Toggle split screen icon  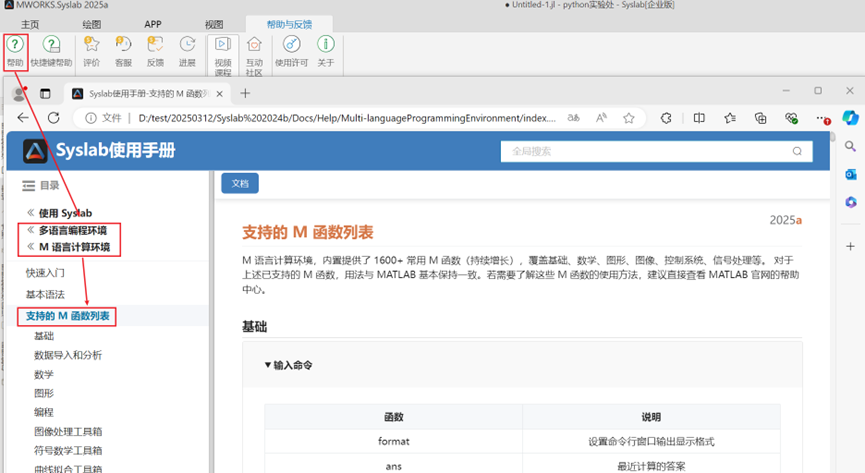699,118
